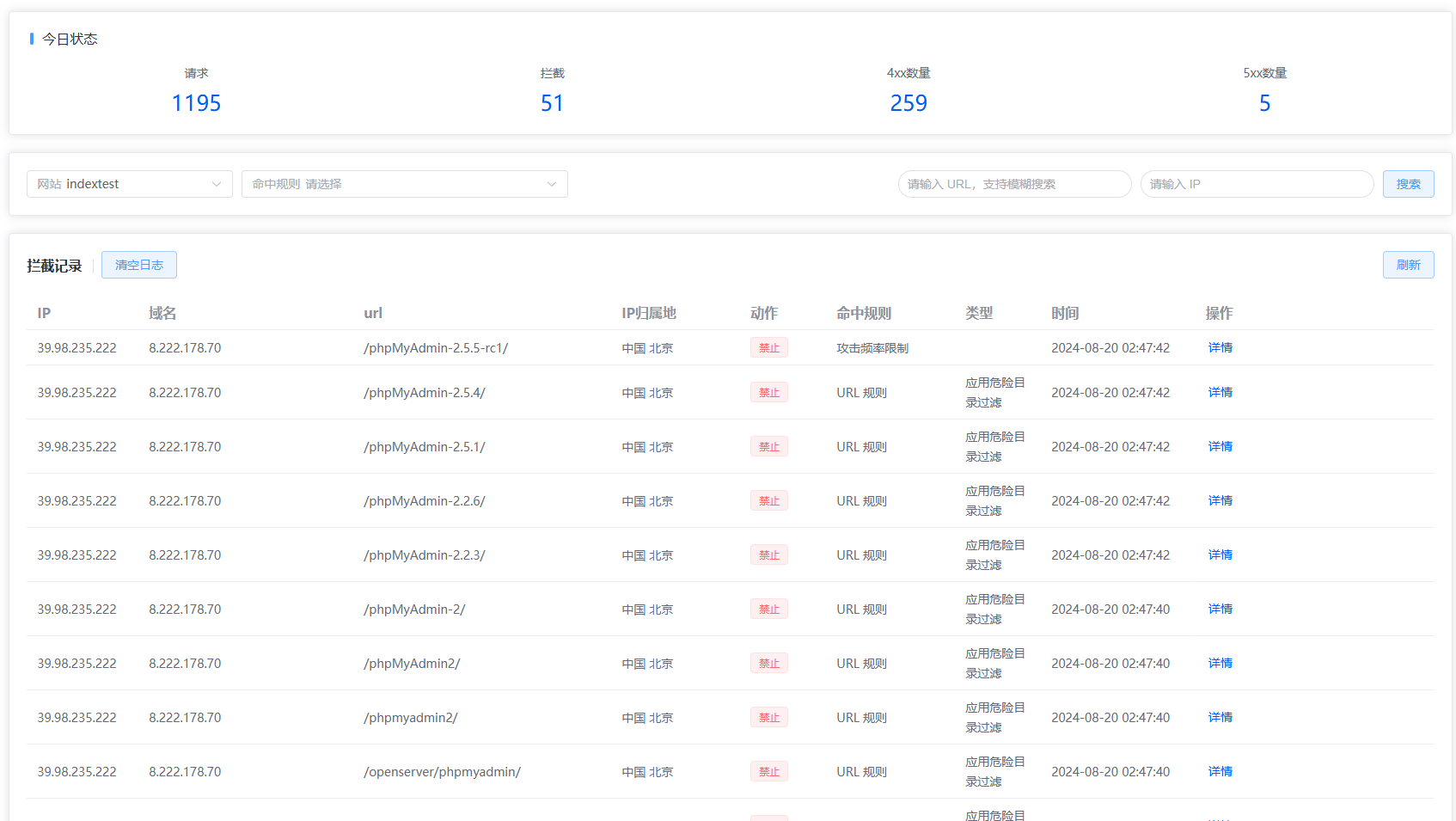Viewport: 1456px width, 821px height.
Task: Click the 拦截 count 51
Action: [552, 103]
